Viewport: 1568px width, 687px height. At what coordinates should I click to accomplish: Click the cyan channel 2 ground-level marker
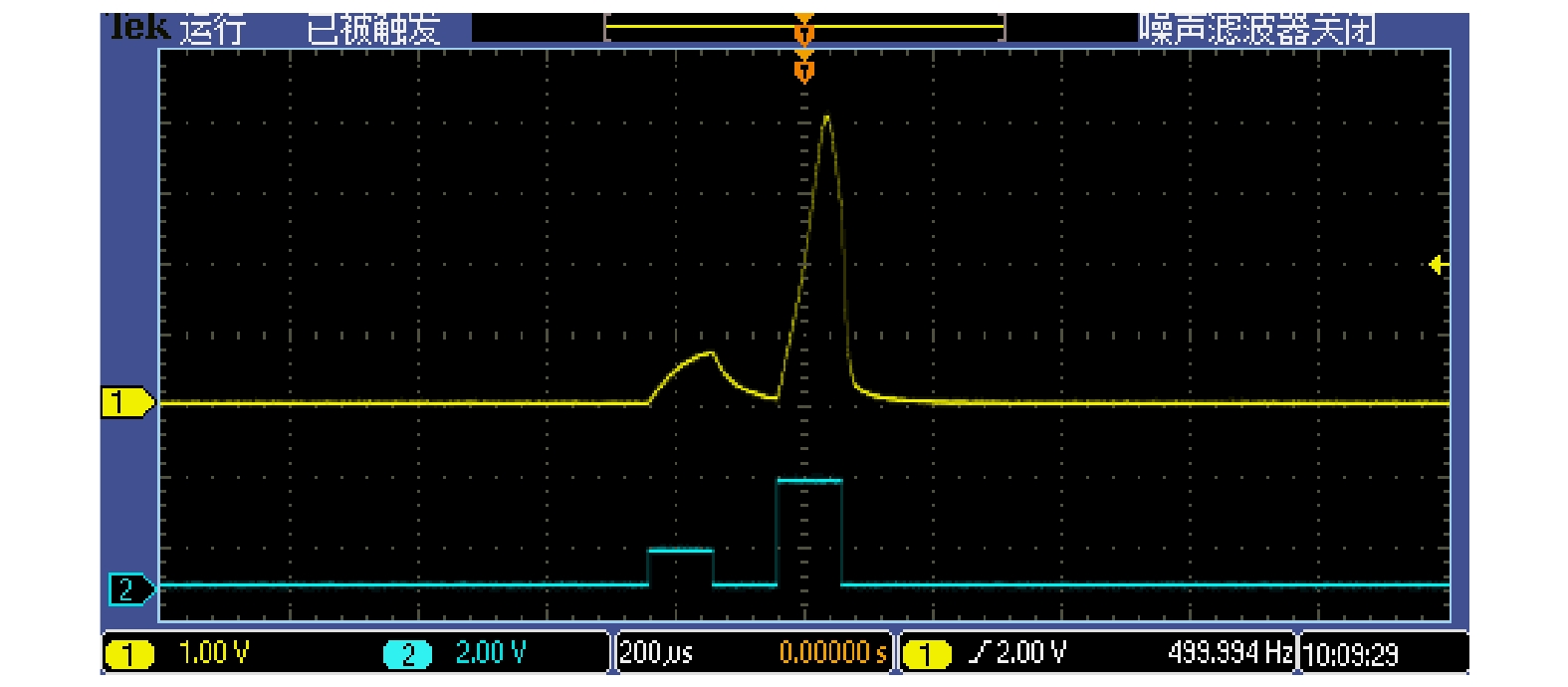tap(130, 589)
